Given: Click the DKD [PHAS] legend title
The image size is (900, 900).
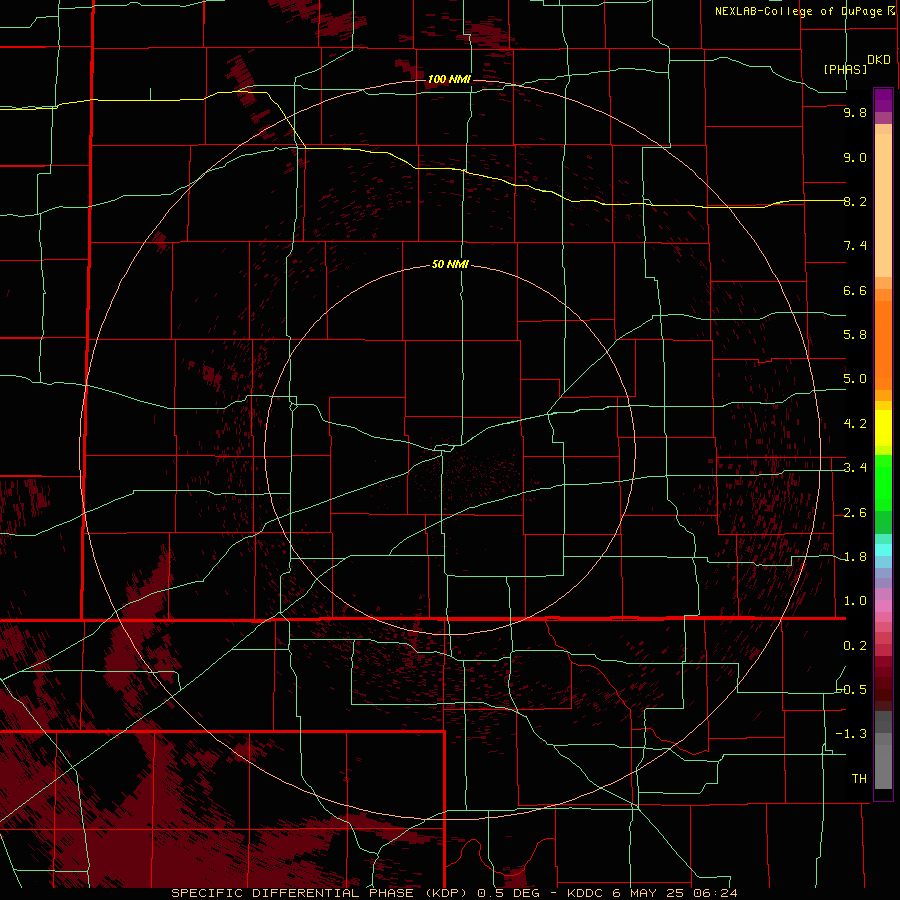Looking at the screenshot, I should pos(856,64).
